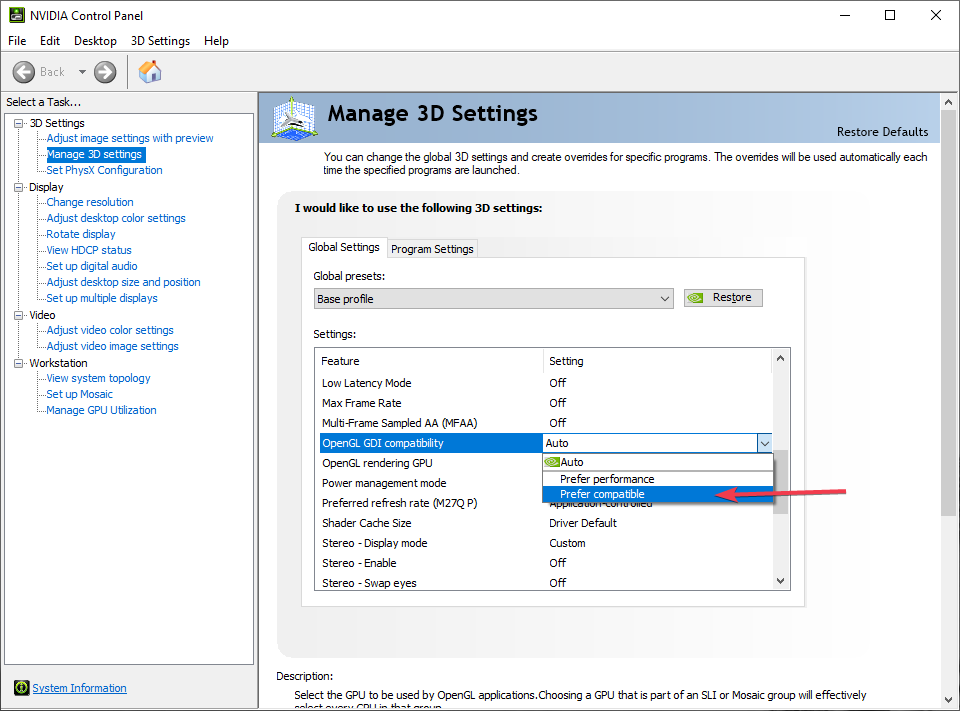Select OpenGL GDI compatibility feature row
This screenshot has width=960, height=711.
pos(431,443)
